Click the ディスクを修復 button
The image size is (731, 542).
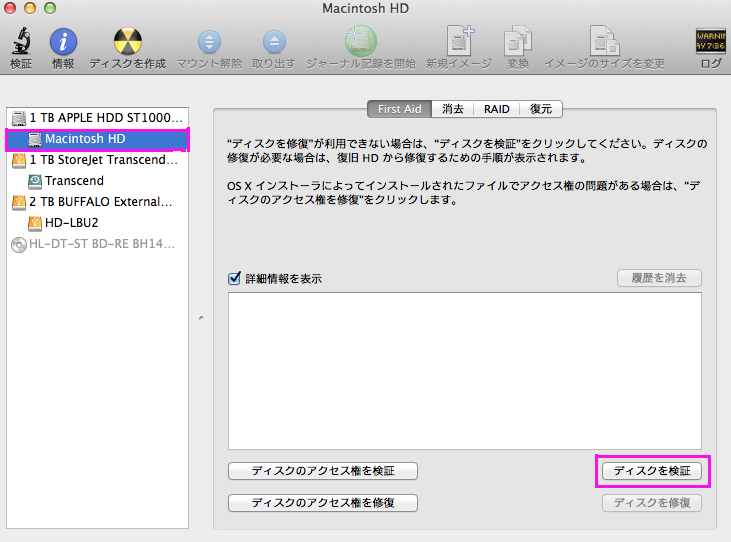[652, 503]
